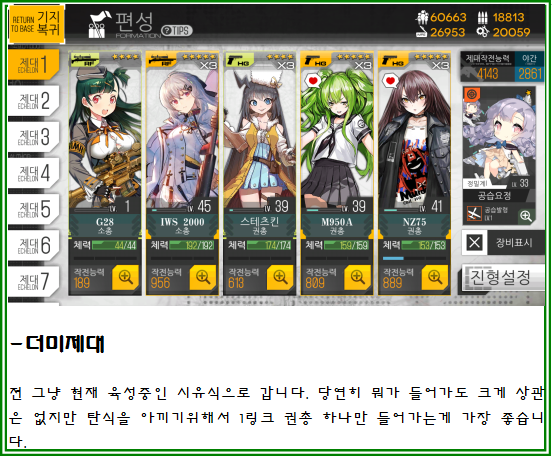Zoom into fairy skill with magnifier icon
The width and height of the screenshot is (552, 457).
526,215
